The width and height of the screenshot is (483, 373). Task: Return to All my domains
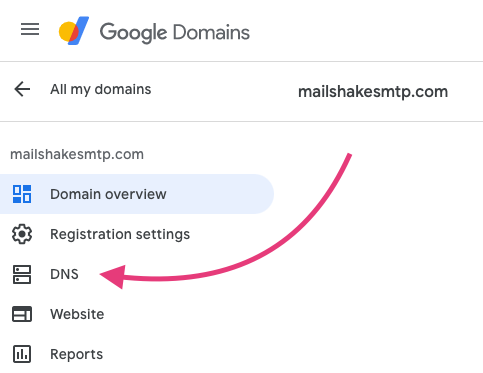101,89
